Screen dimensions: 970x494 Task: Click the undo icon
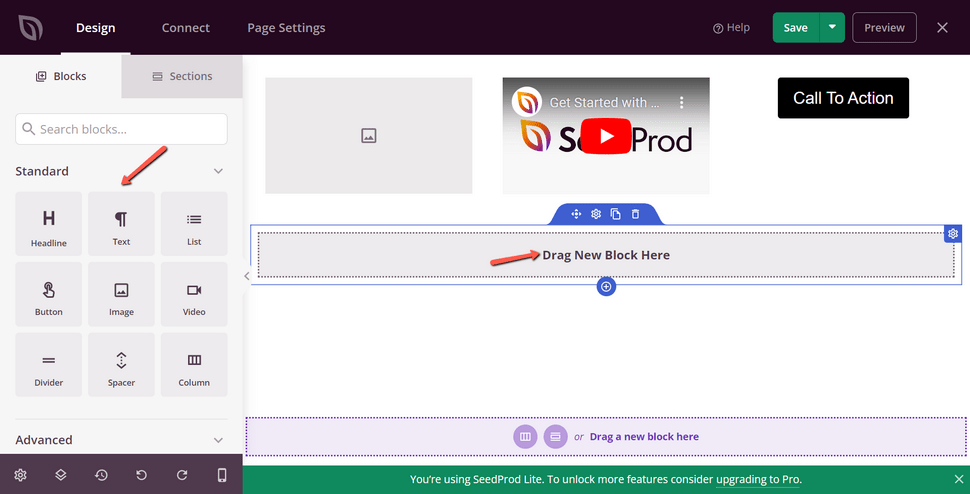[141, 475]
